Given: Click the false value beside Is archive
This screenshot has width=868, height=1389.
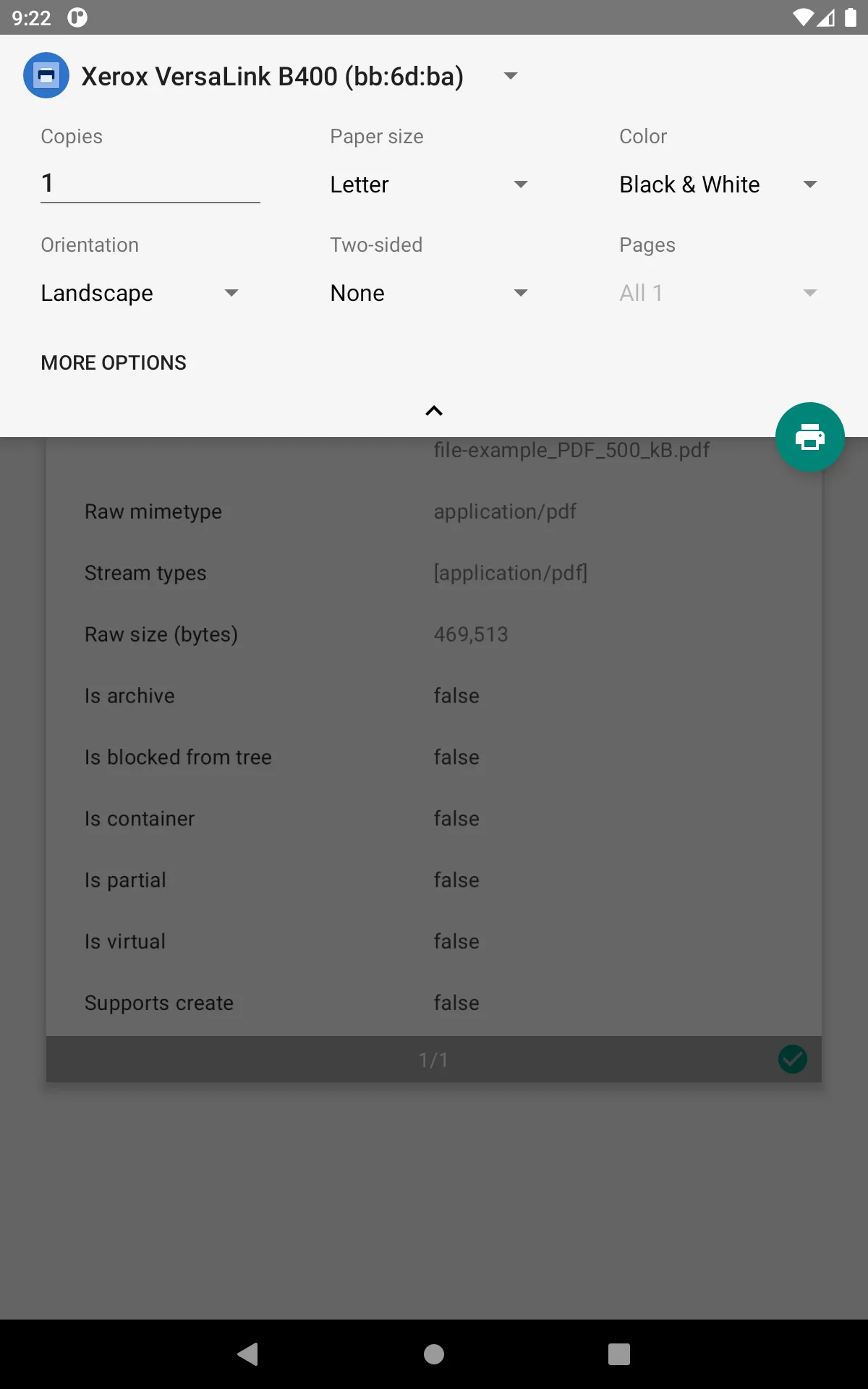Looking at the screenshot, I should pos(456,696).
